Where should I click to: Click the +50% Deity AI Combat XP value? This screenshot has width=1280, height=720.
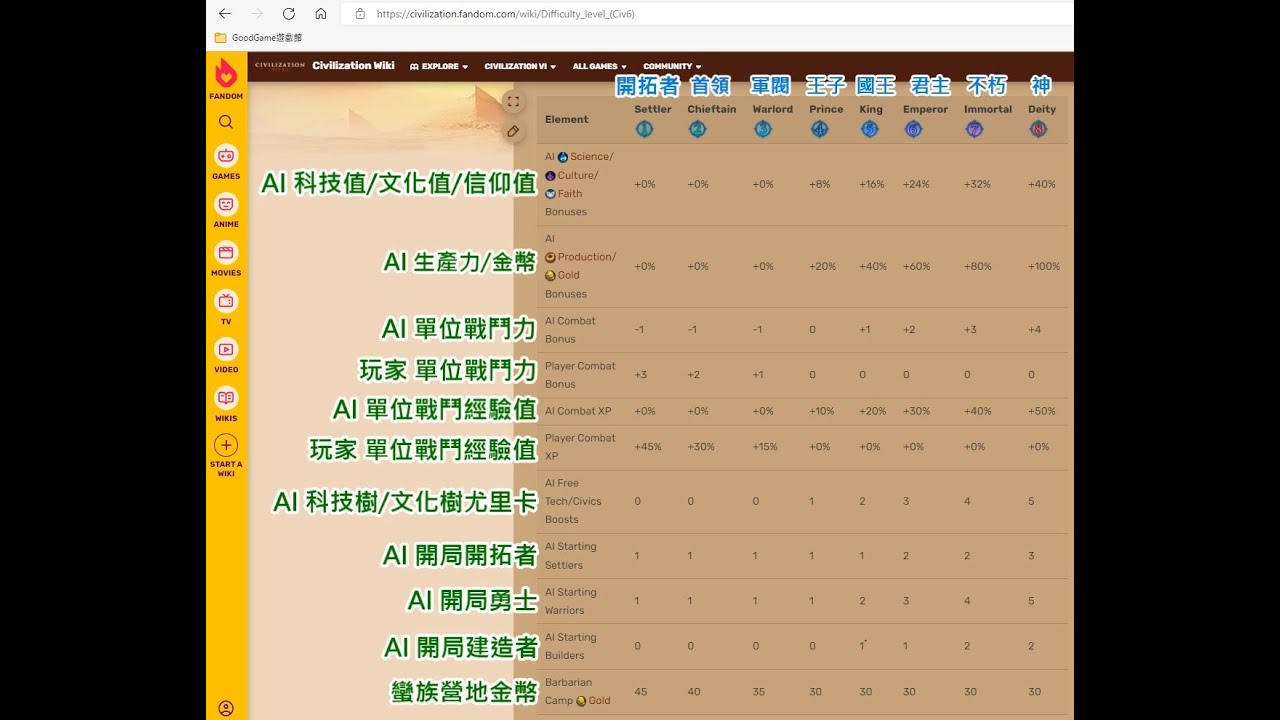[1041, 411]
